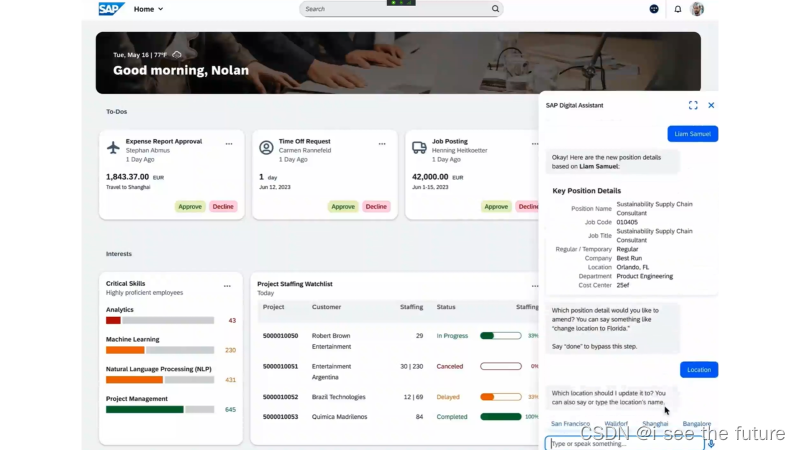This screenshot has width=800, height=450.
Task: Open the user profile avatar
Action: coord(697,9)
